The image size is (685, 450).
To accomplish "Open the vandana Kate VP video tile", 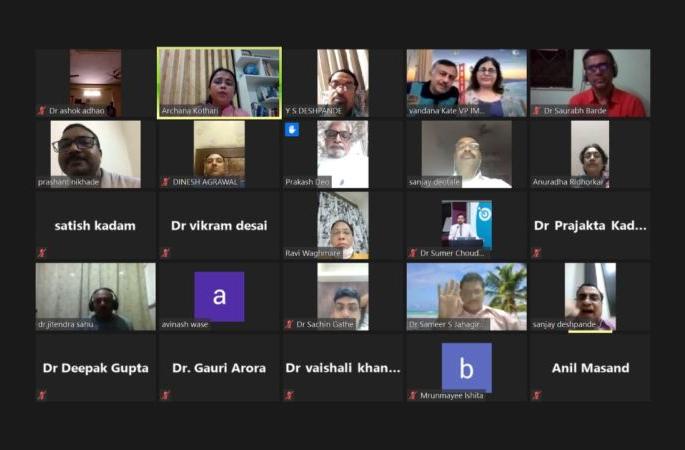I will [467, 83].
